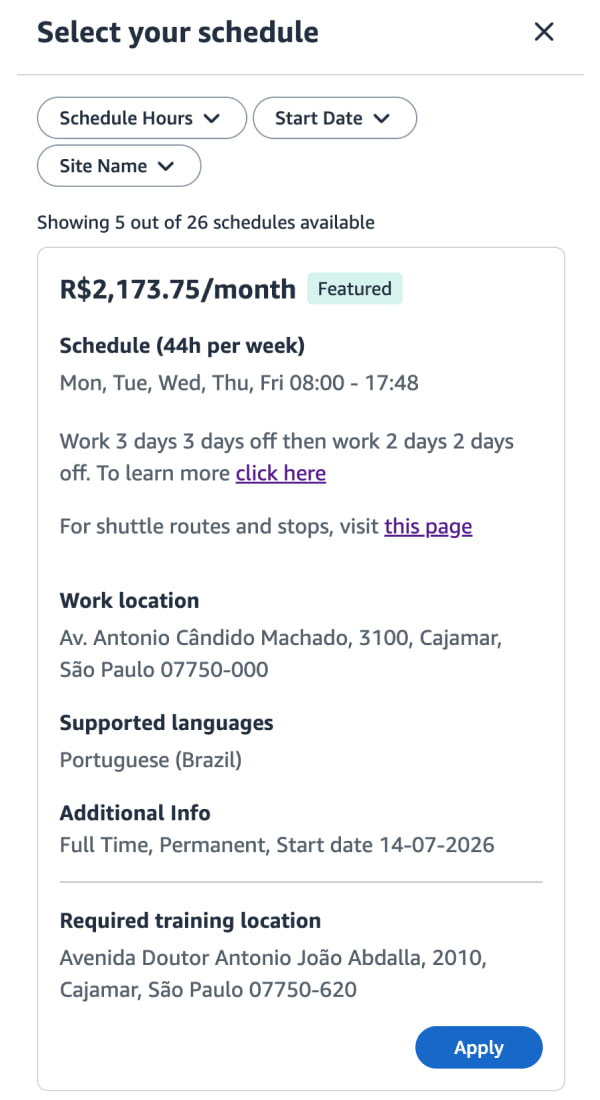Screen dimensions: 600x1100
Task: Click the Portuguese (Brazil) language text
Action: click(151, 760)
